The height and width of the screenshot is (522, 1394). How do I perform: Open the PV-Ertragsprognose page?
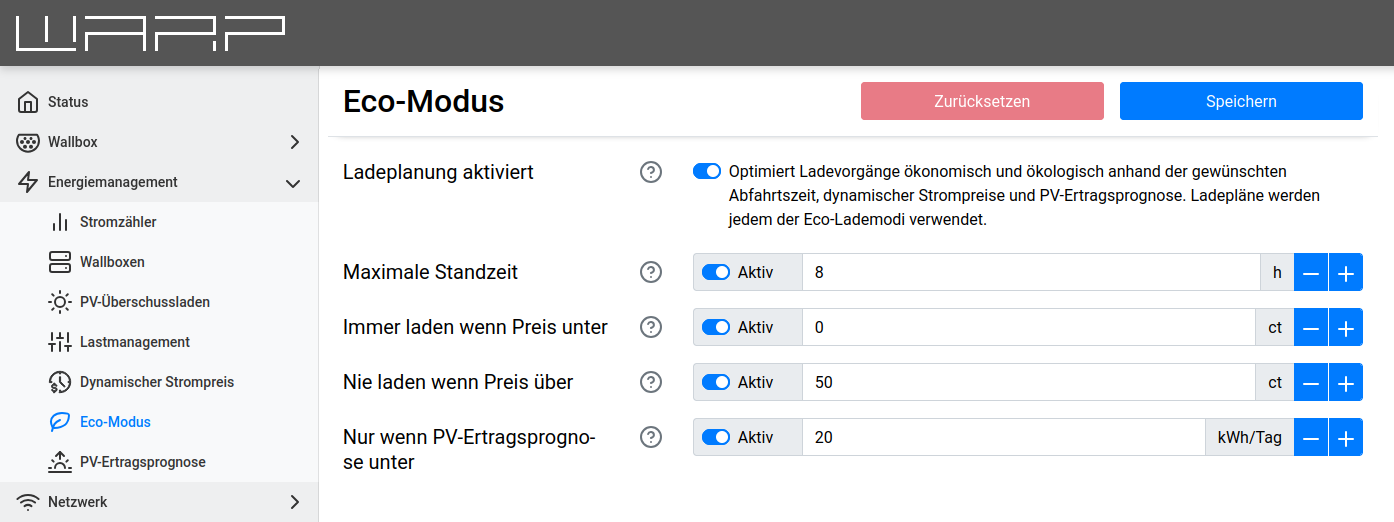(x=142, y=462)
